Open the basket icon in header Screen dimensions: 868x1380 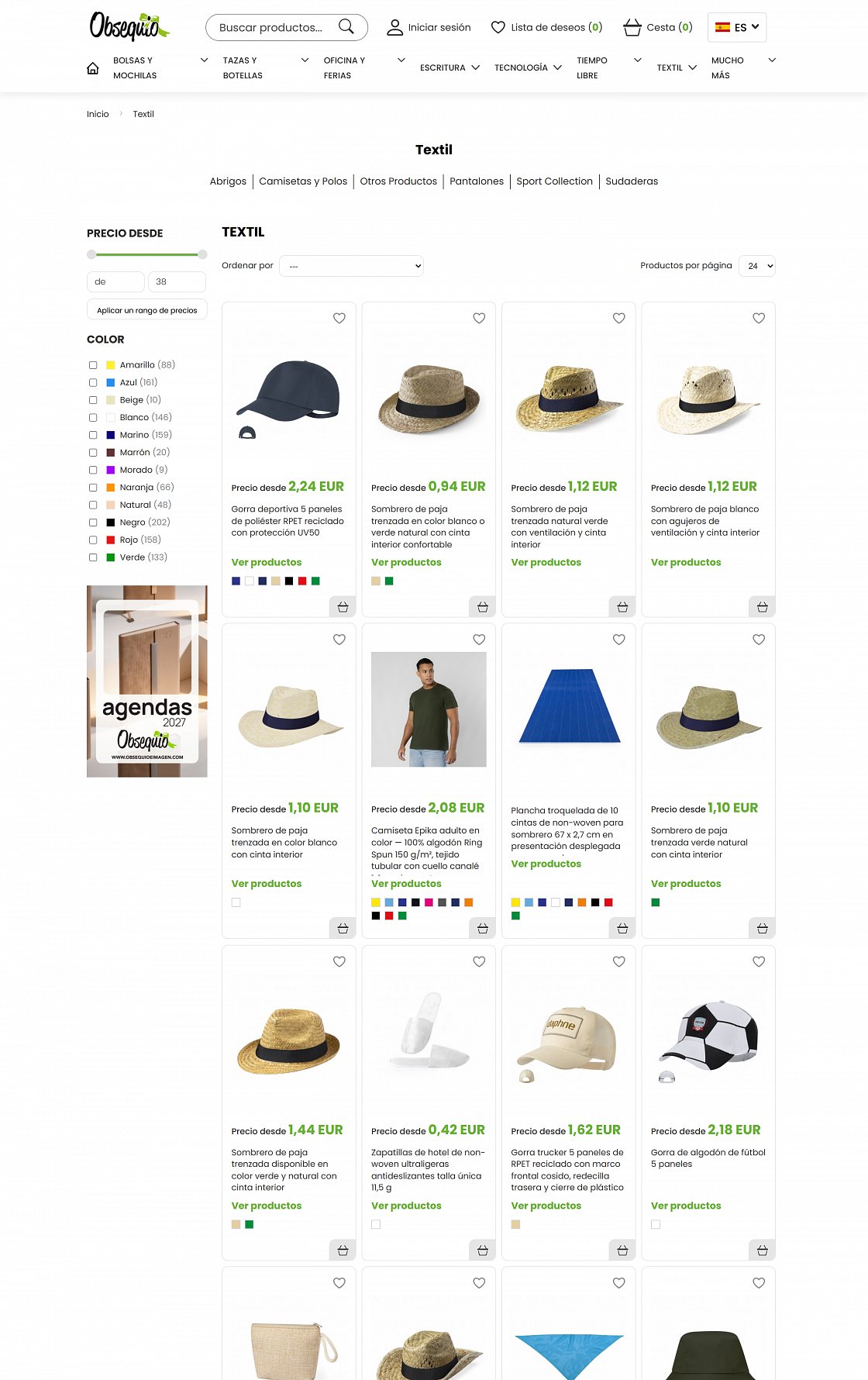point(632,27)
